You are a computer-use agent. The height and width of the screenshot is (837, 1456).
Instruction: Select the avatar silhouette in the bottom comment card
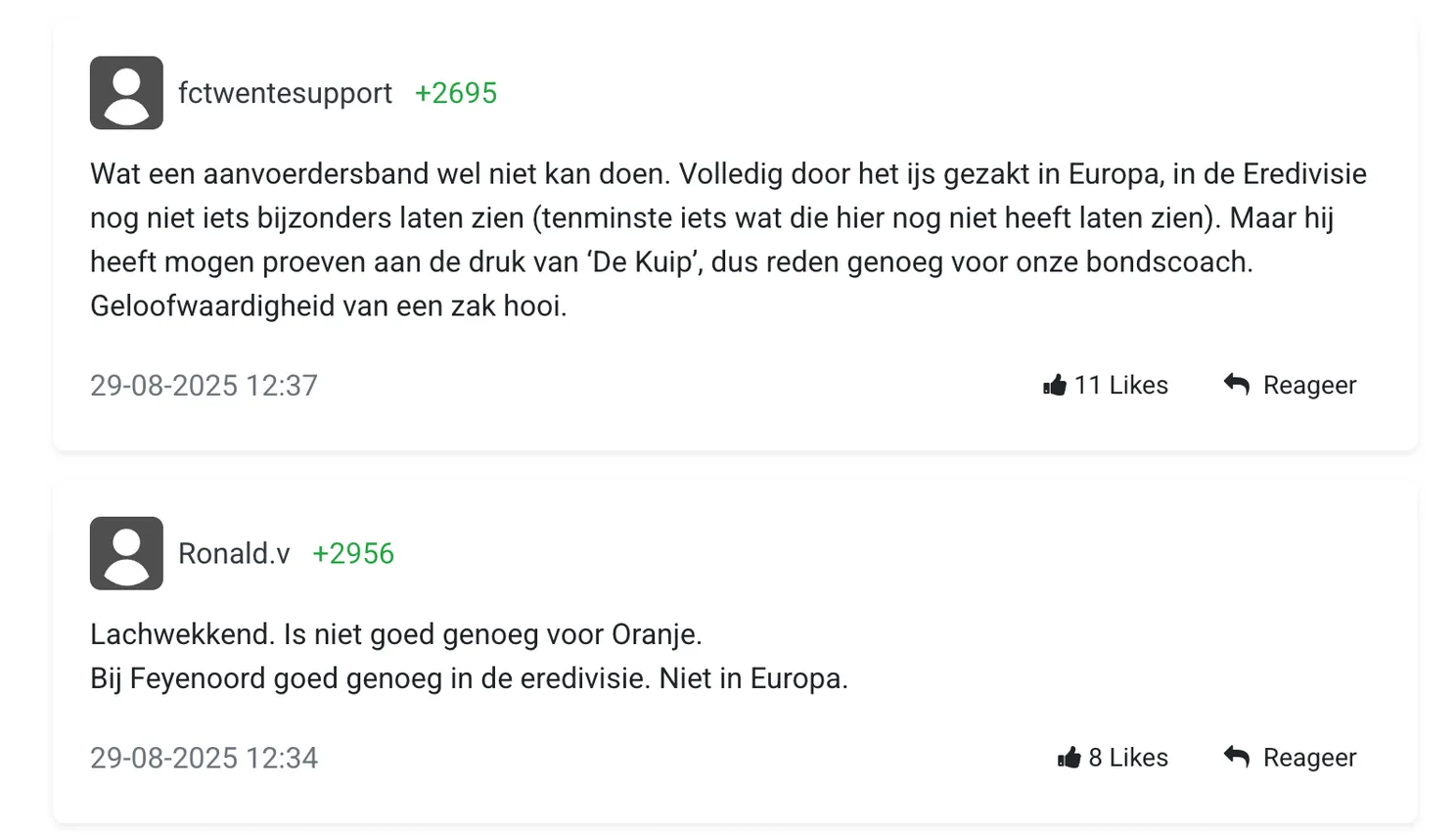125,552
